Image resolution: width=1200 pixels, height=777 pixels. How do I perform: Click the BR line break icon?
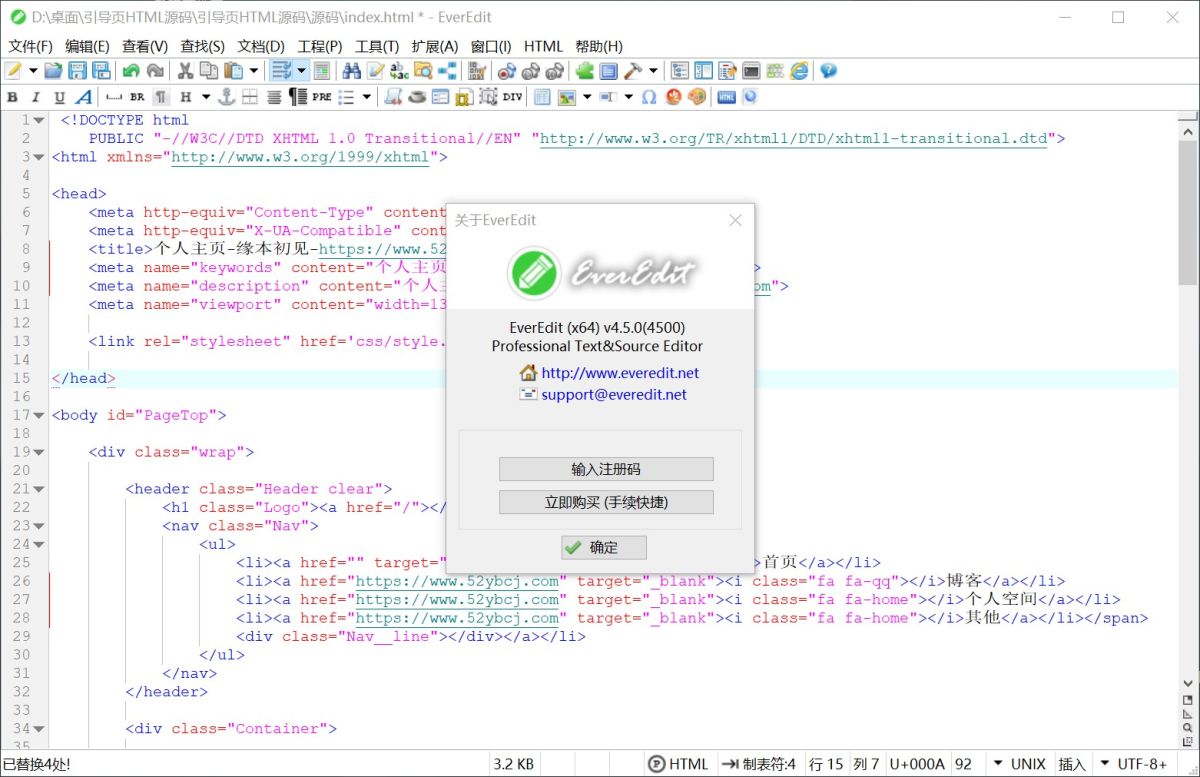pyautogui.click(x=137, y=97)
